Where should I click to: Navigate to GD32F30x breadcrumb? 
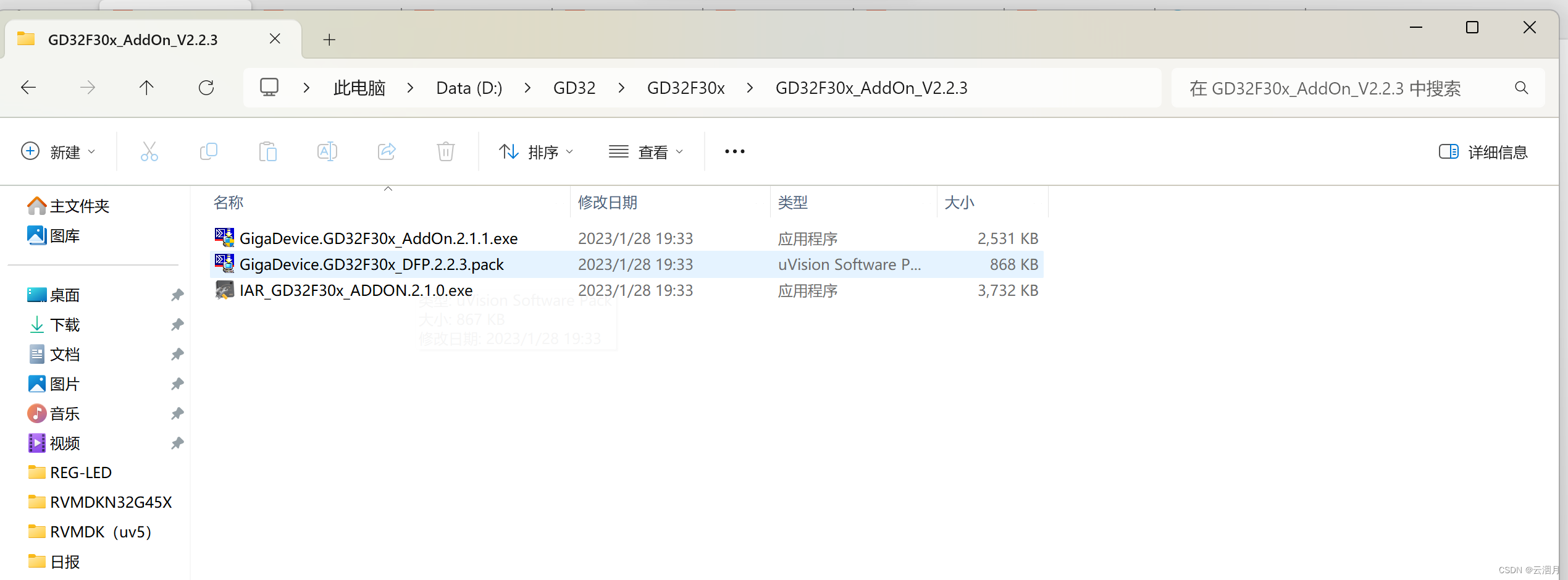[685, 88]
